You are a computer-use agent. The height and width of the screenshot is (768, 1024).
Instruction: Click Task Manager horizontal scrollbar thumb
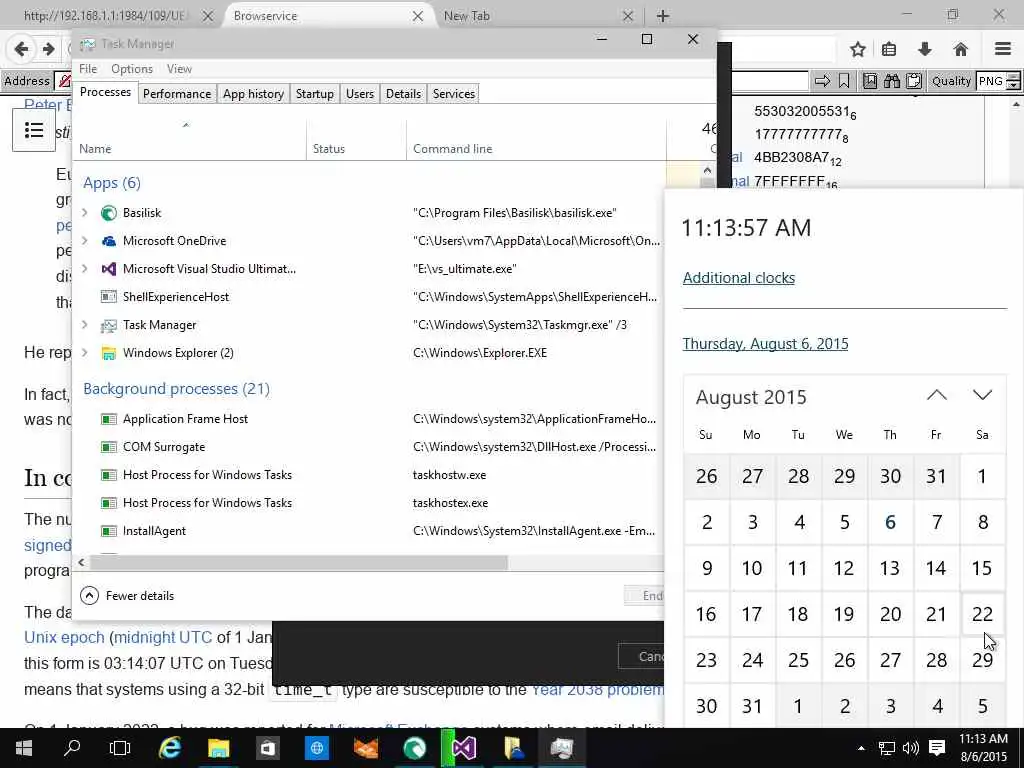298,562
